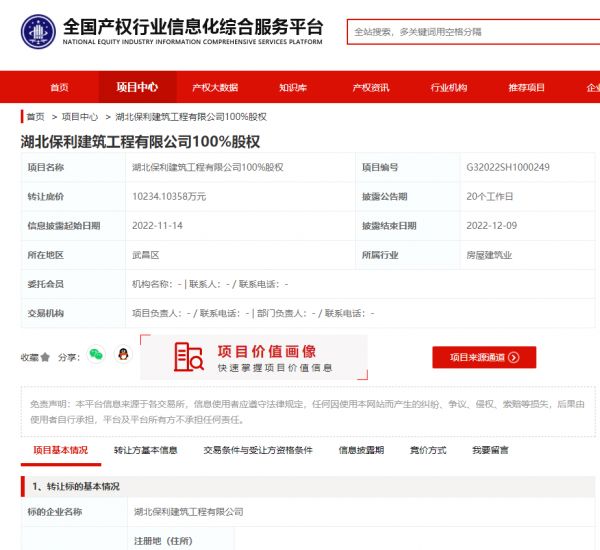This screenshot has width=600, height=550.
Task: Click the region value 武昌区
Action: pyautogui.click(x=145, y=255)
